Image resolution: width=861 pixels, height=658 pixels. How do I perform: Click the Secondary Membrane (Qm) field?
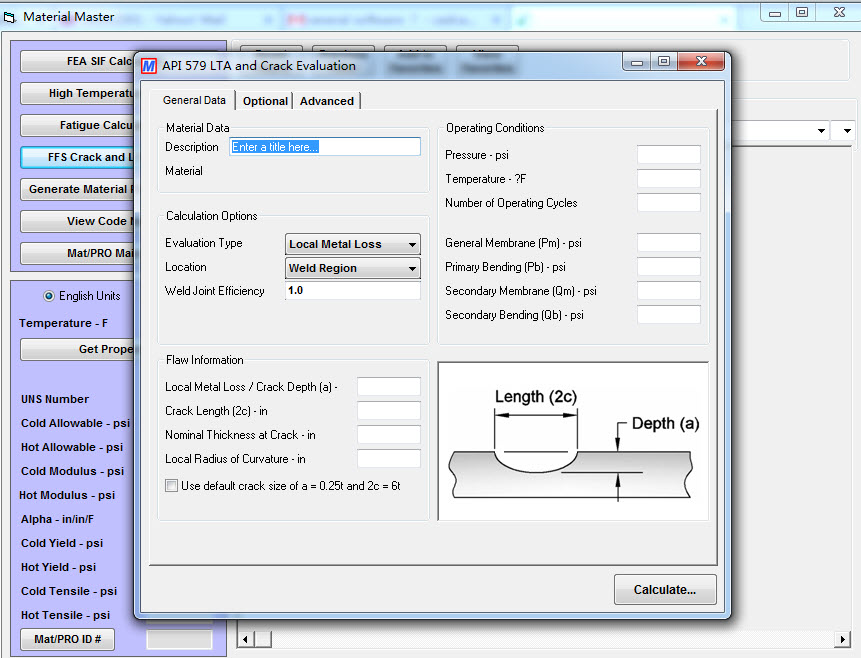pos(669,291)
